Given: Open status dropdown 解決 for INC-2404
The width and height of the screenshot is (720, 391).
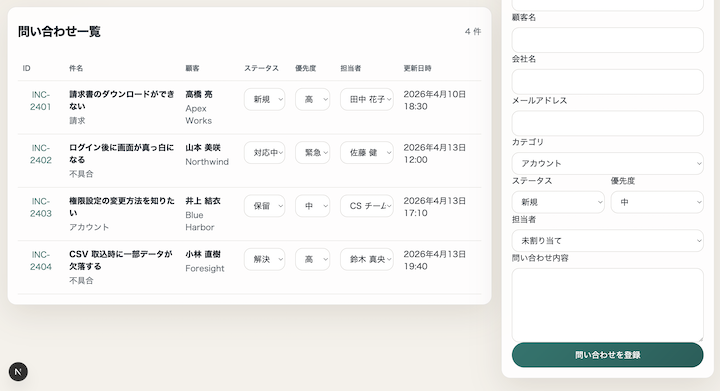Looking at the screenshot, I should pyautogui.click(x=264, y=259).
